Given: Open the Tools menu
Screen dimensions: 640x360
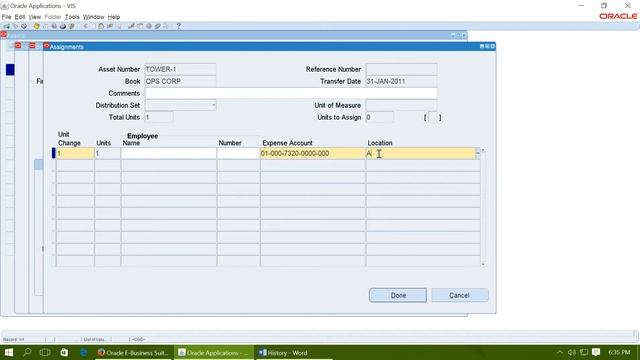Looking at the screenshot, I should coord(72,17).
